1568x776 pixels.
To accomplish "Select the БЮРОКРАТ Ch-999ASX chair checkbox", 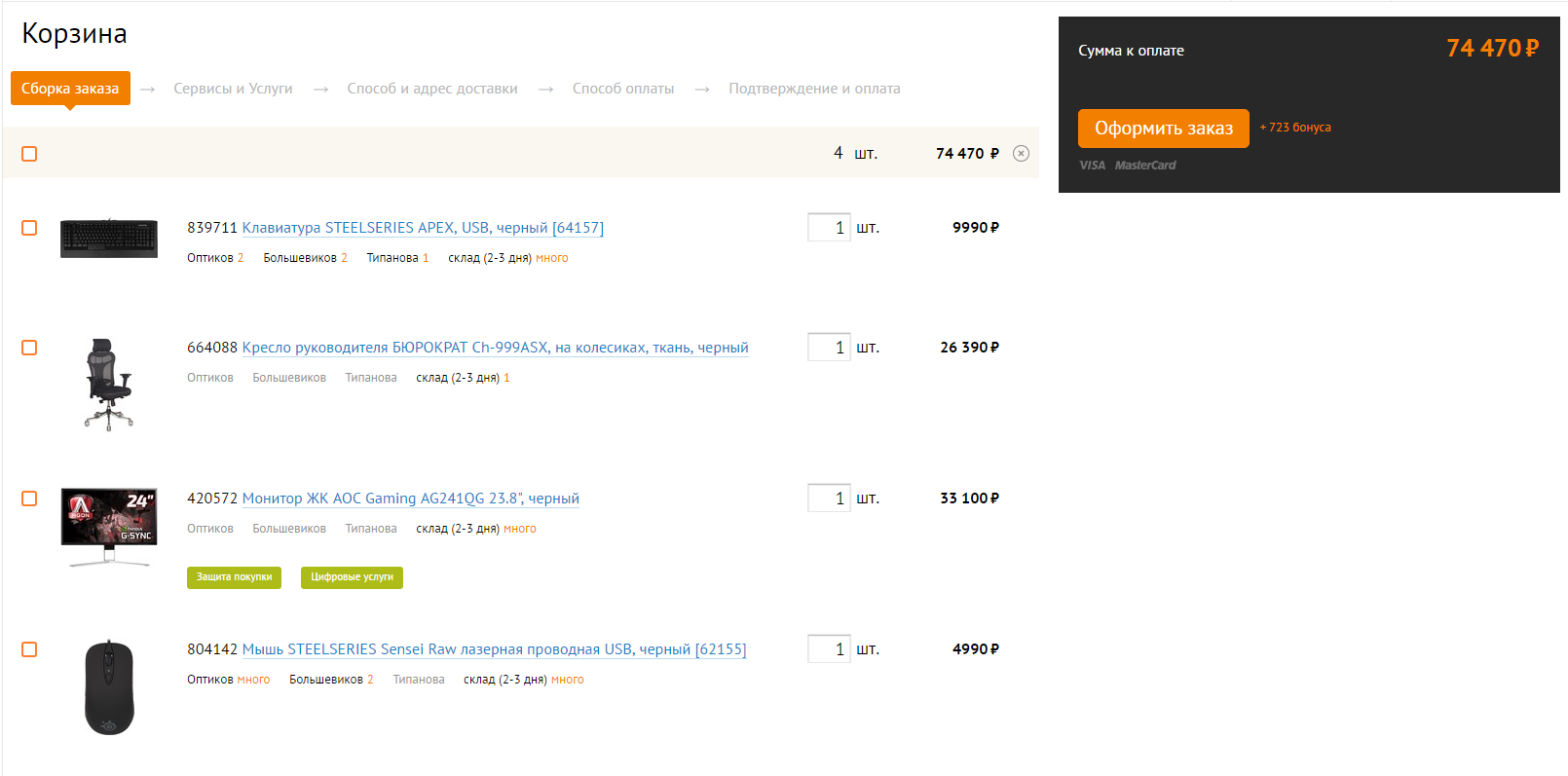I will [x=29, y=348].
